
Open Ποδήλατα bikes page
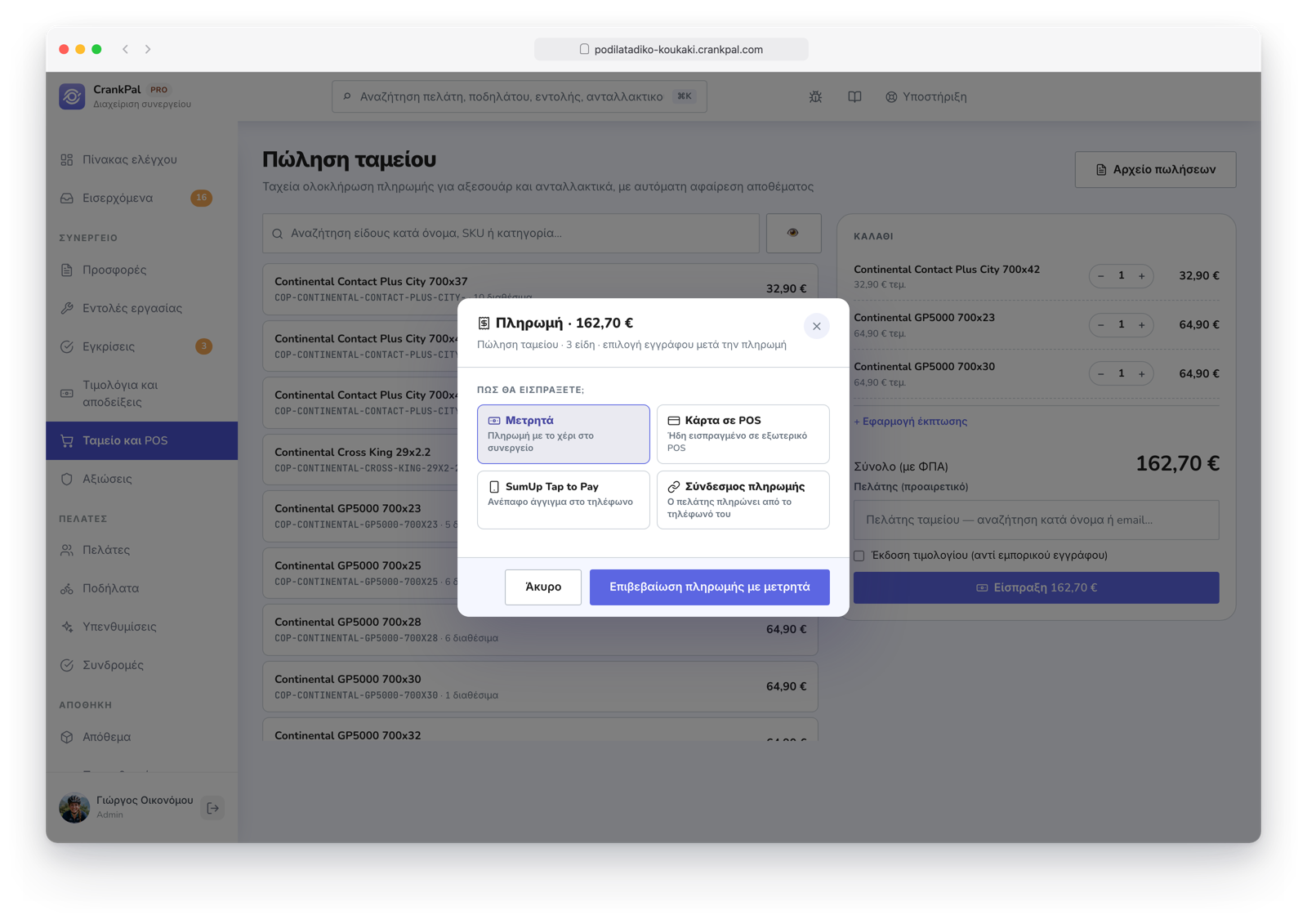[x=141, y=588]
